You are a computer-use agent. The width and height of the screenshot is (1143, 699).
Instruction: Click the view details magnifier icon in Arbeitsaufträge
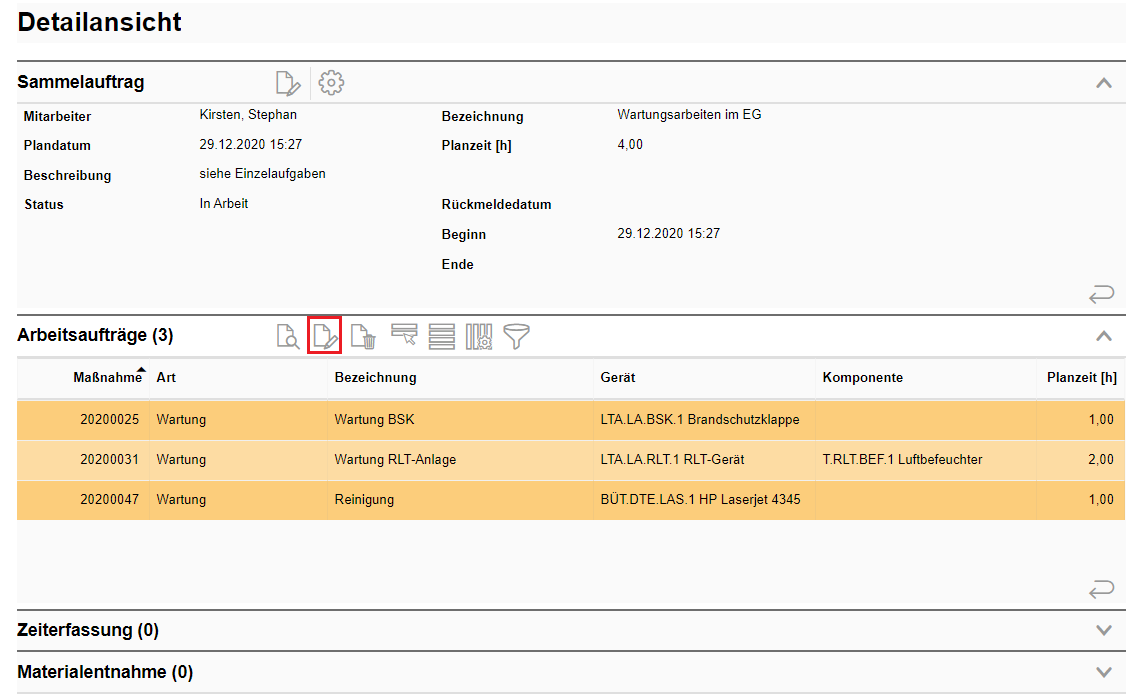tap(288, 337)
